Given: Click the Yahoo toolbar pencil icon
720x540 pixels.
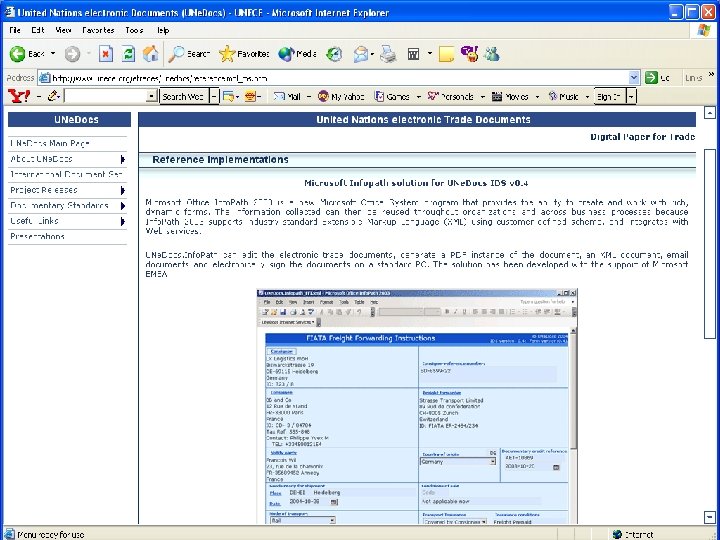Looking at the screenshot, I should point(53,96).
